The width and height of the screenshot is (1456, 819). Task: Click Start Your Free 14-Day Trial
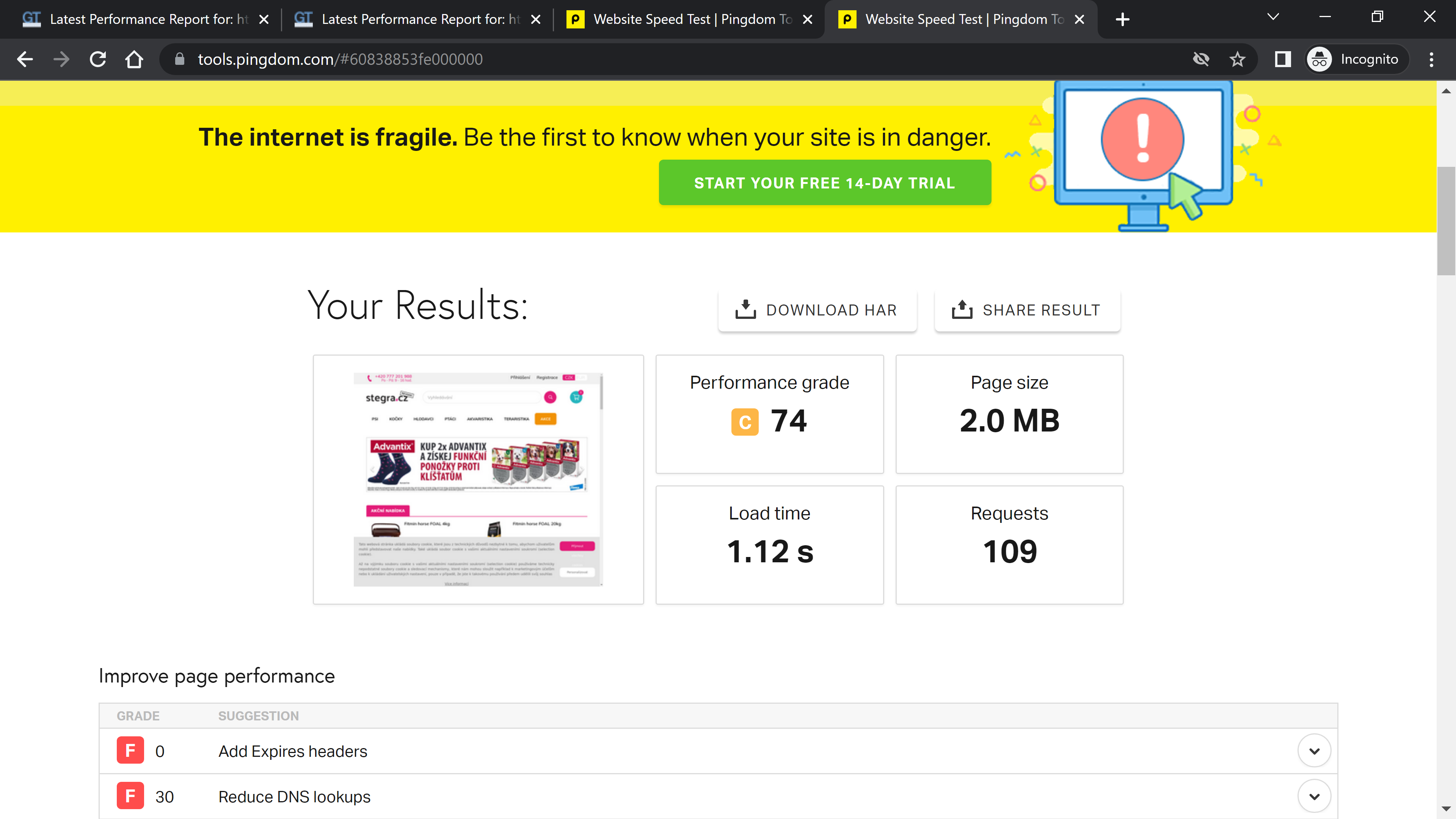(x=825, y=182)
